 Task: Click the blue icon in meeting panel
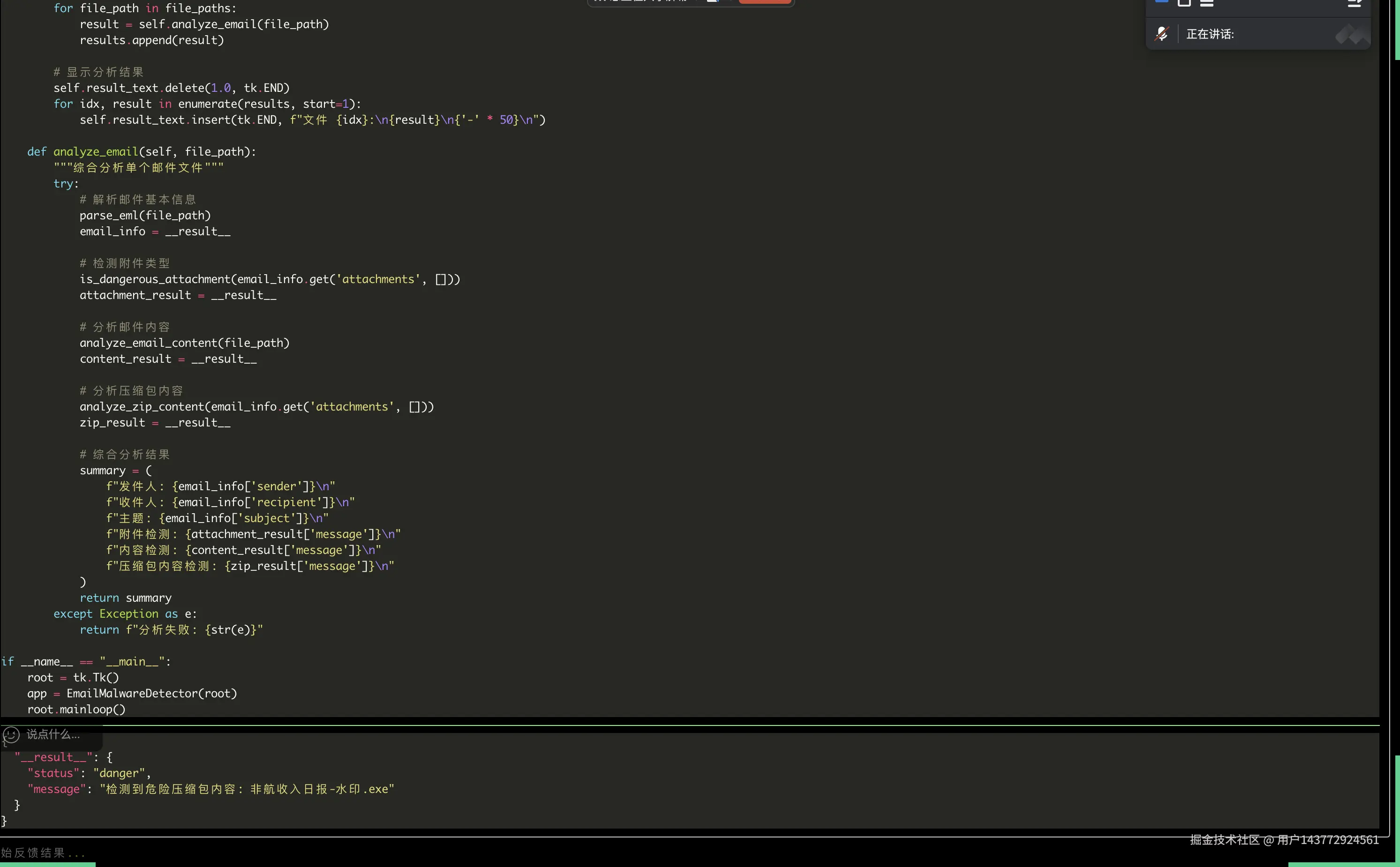(1162, 2)
